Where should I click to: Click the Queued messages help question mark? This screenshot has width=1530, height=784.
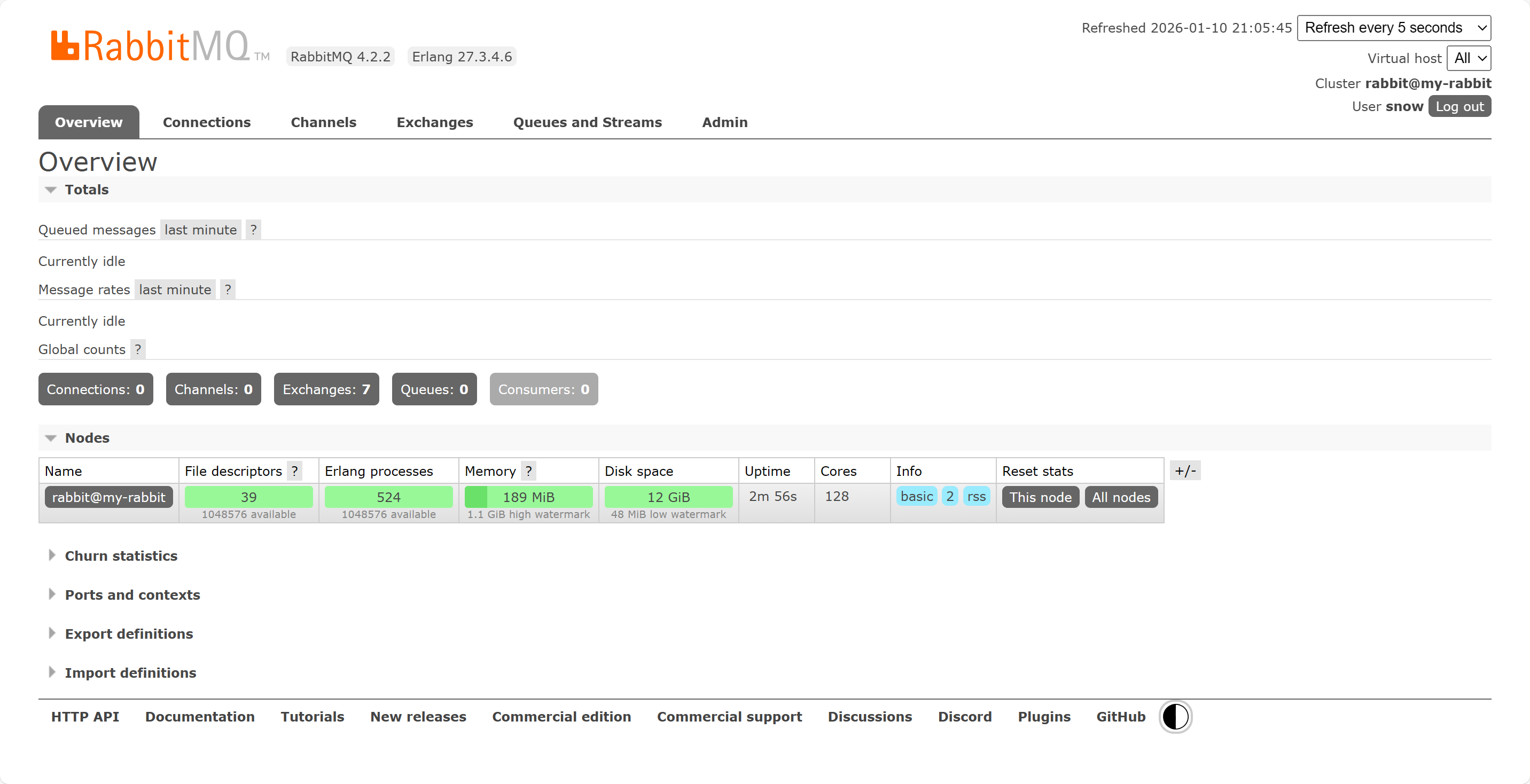[x=254, y=230]
